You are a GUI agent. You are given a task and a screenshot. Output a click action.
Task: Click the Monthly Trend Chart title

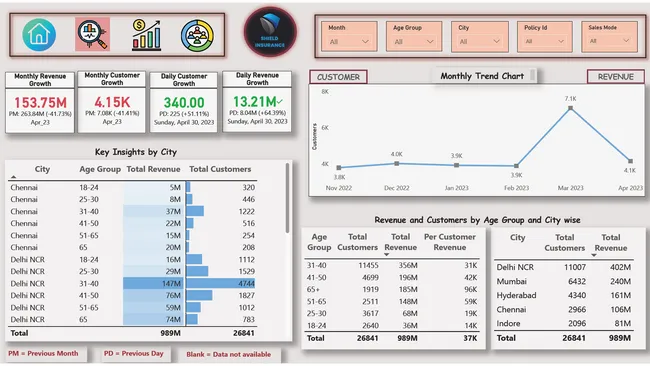[482, 76]
